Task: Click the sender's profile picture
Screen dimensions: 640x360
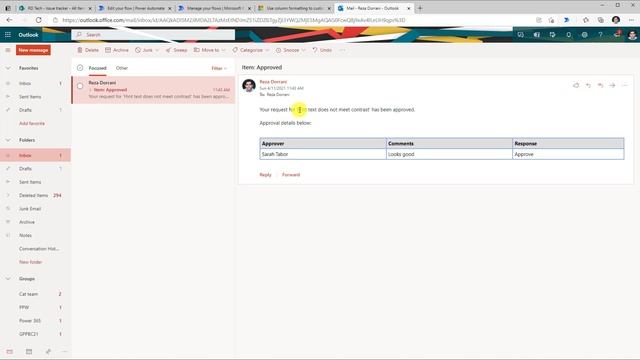Action: pos(249,86)
